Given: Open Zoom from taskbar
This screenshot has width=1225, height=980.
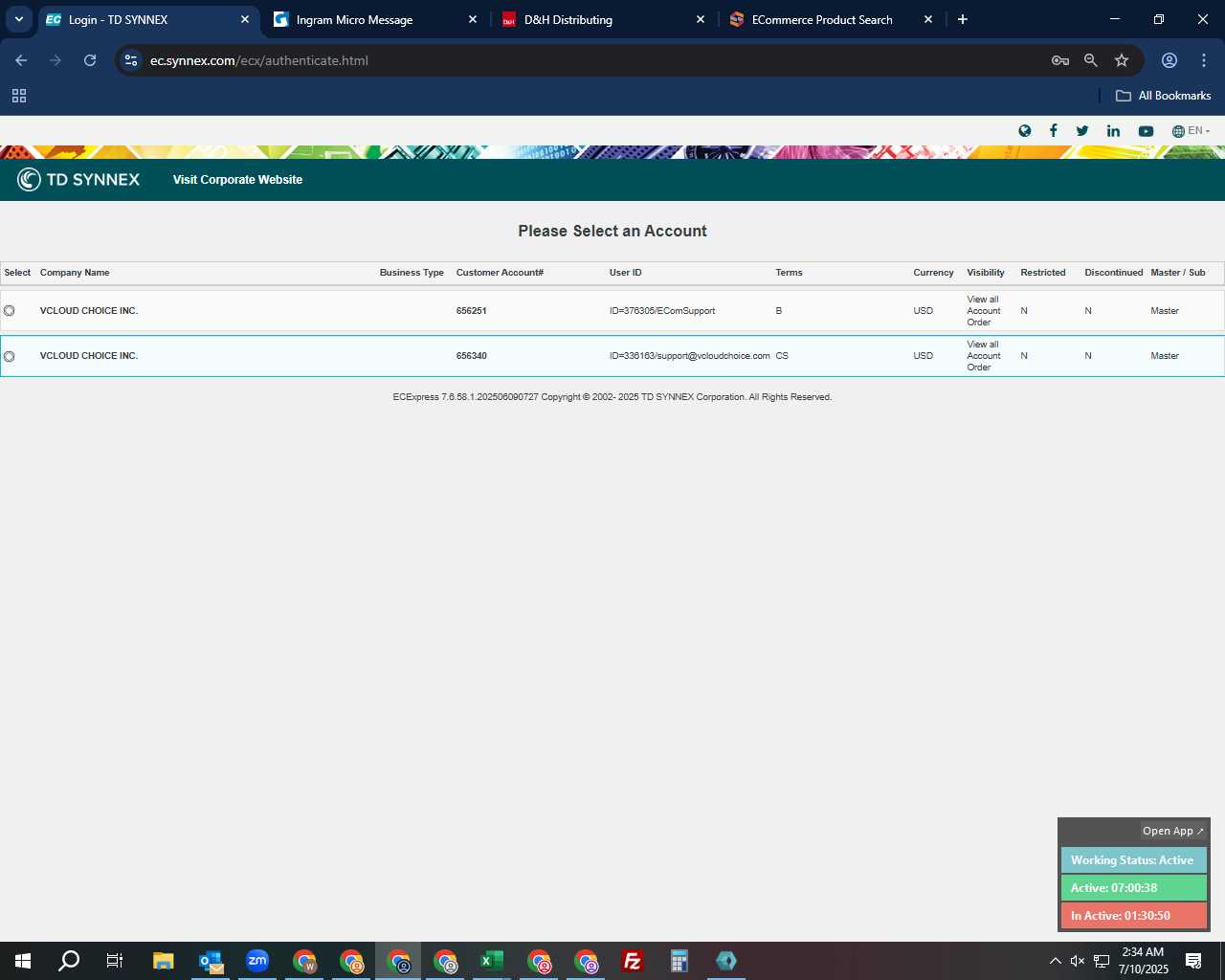Looking at the screenshot, I should 257,961.
